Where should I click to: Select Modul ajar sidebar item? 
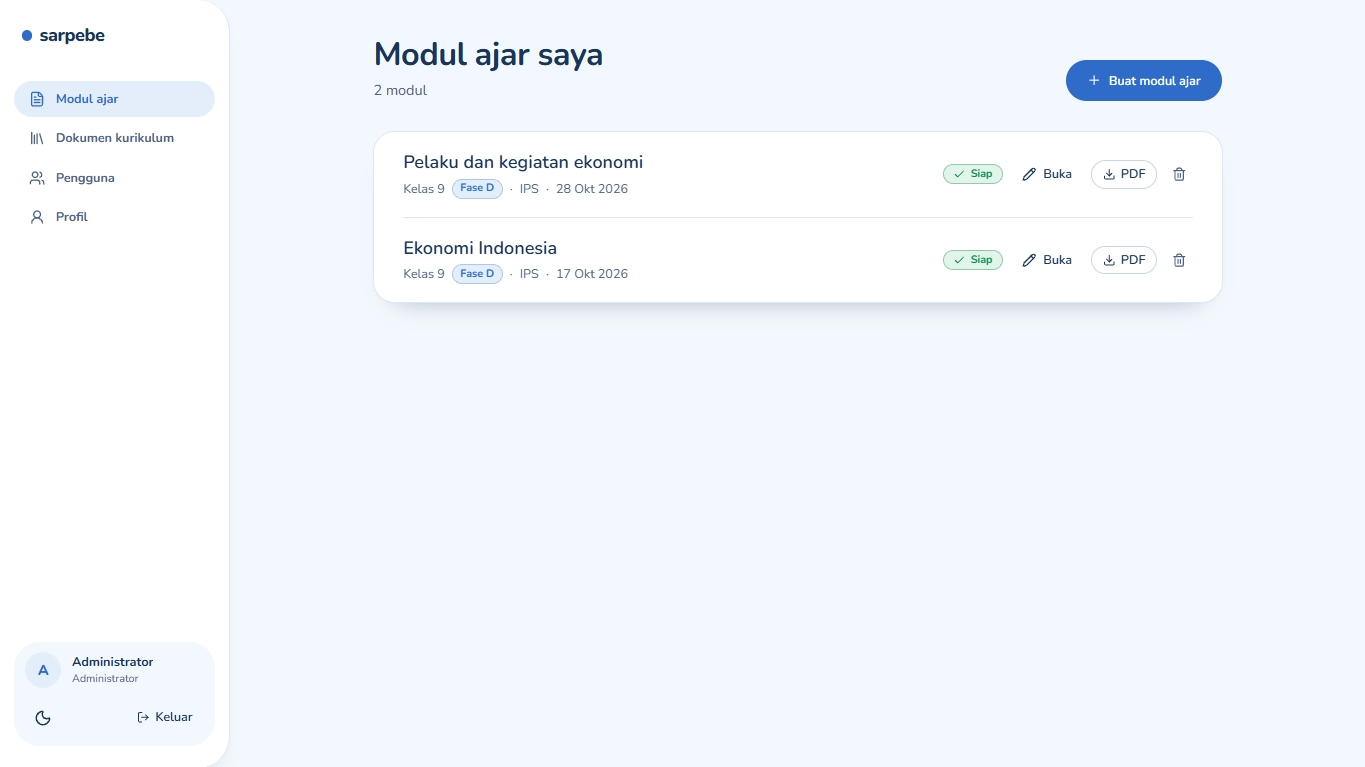coord(114,99)
